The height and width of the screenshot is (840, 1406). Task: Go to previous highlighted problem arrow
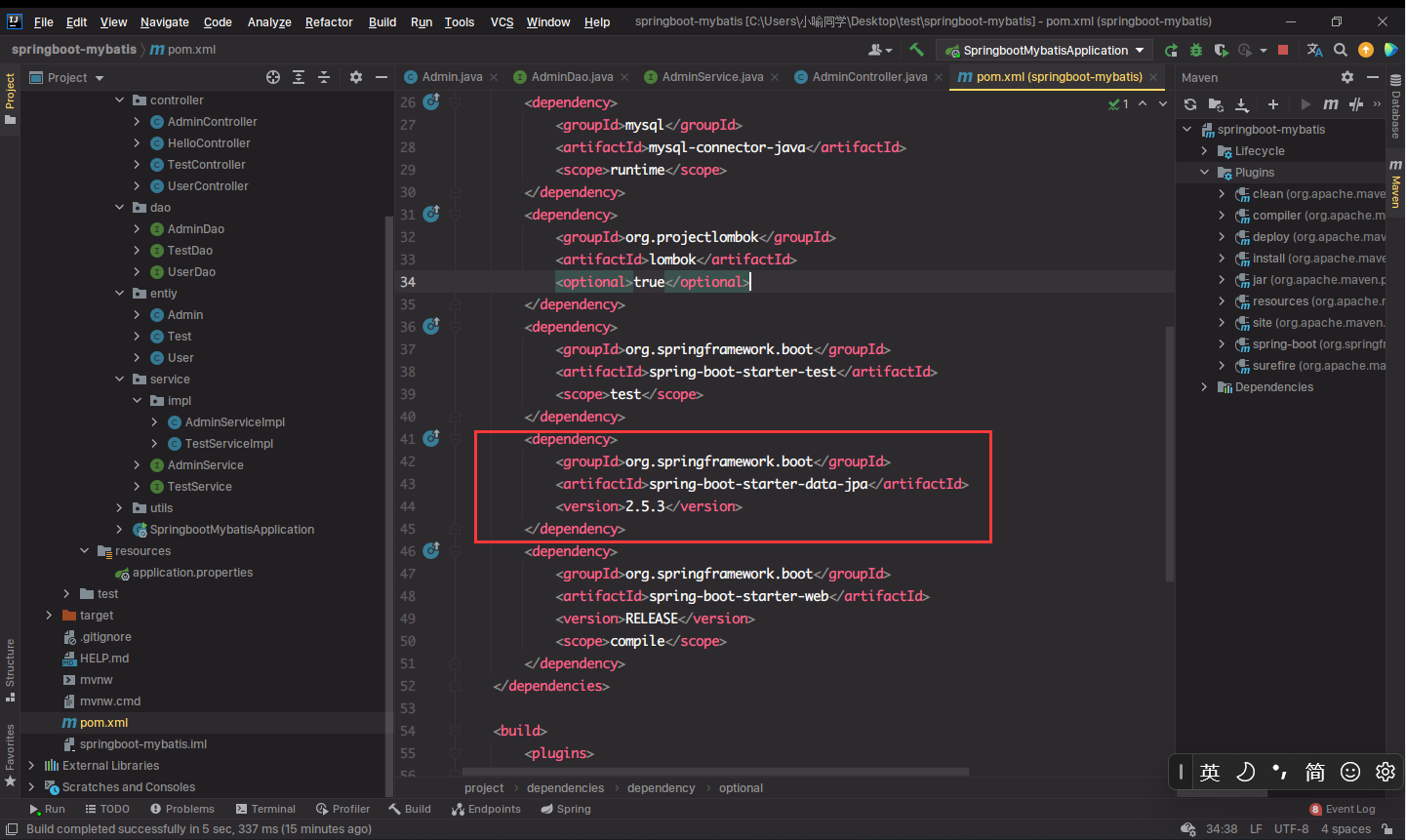click(1143, 103)
